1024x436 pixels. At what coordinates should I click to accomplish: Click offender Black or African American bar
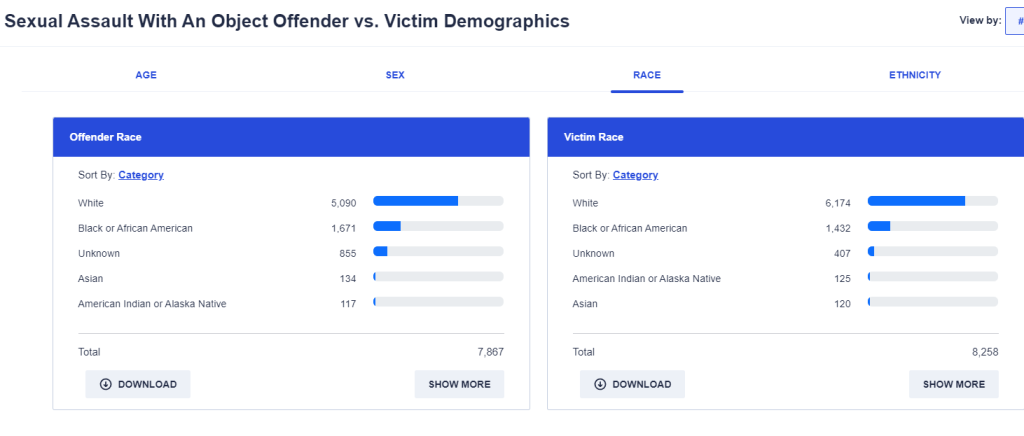coord(438,226)
